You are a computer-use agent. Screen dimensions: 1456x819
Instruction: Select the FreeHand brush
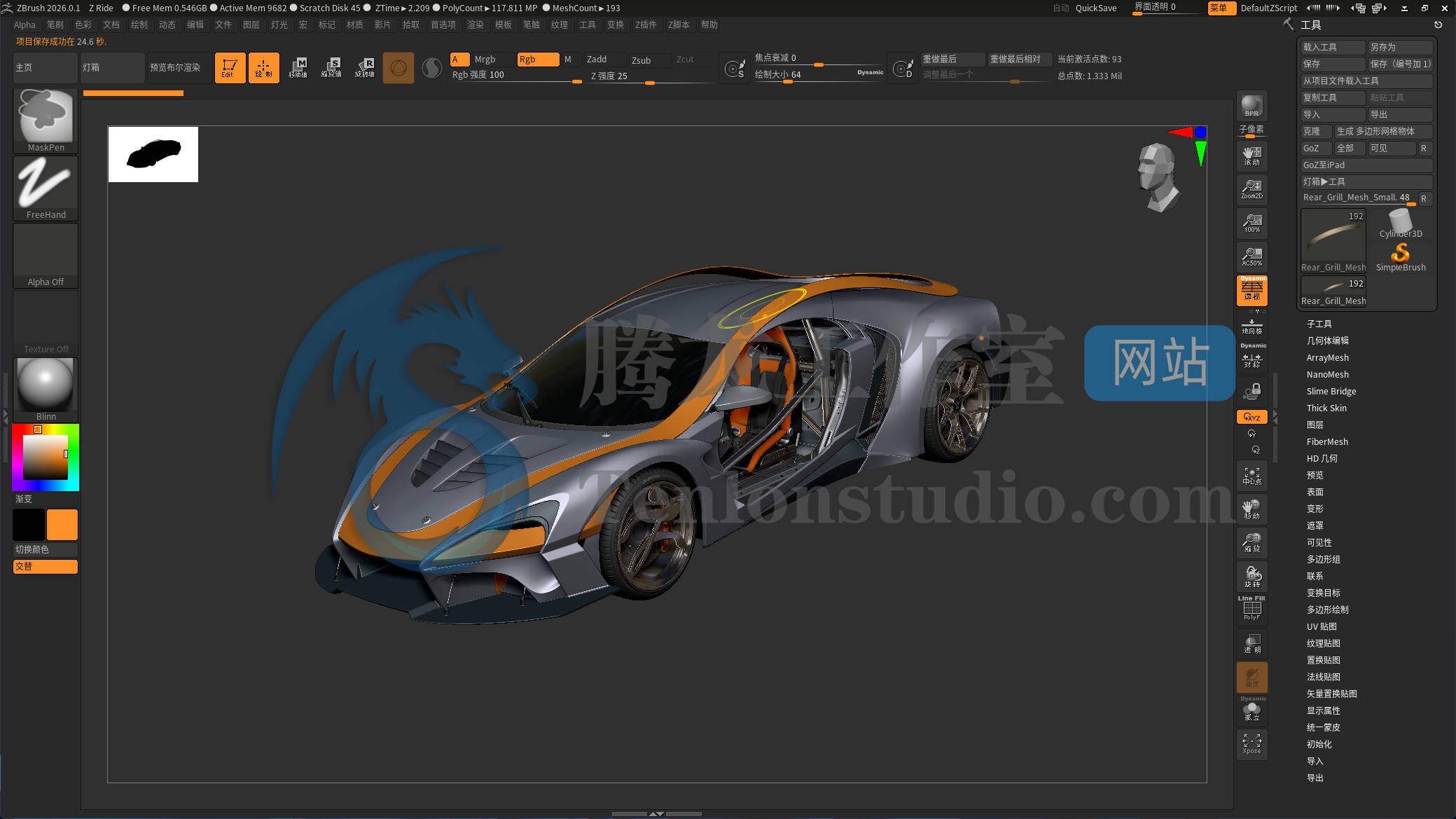tap(45, 184)
